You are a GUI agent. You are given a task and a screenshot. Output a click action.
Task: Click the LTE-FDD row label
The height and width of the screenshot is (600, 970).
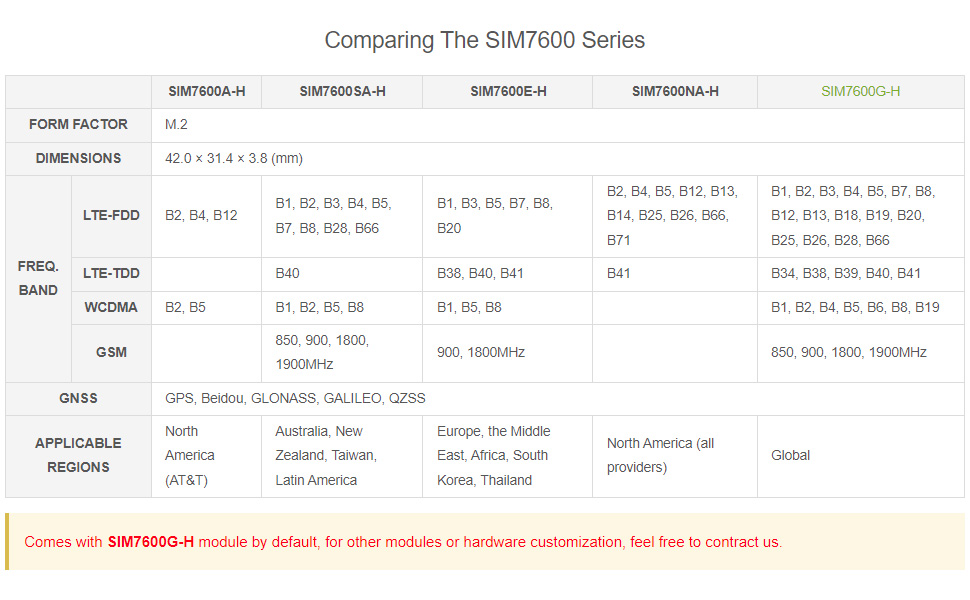[x=111, y=215]
